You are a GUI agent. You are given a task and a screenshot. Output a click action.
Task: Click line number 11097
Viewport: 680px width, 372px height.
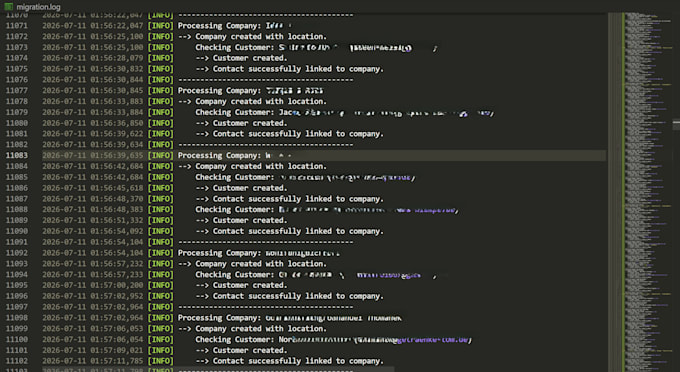point(16,307)
